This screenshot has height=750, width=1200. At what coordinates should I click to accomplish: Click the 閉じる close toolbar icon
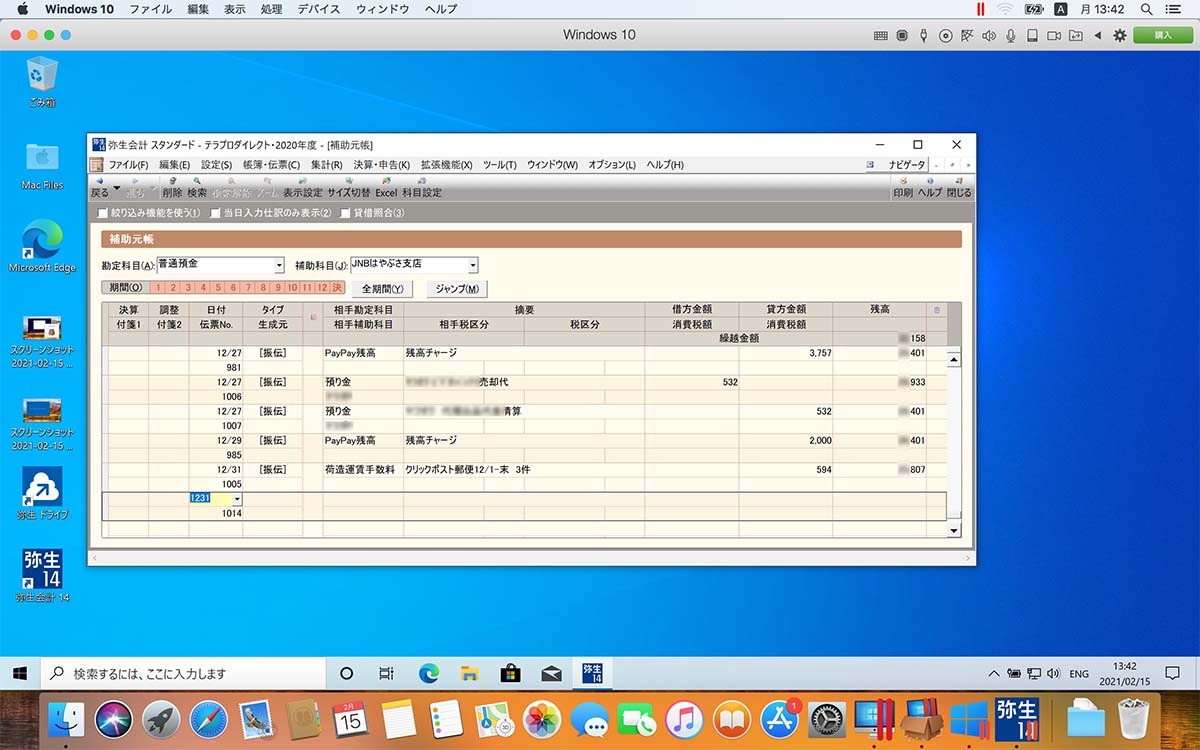[959, 187]
